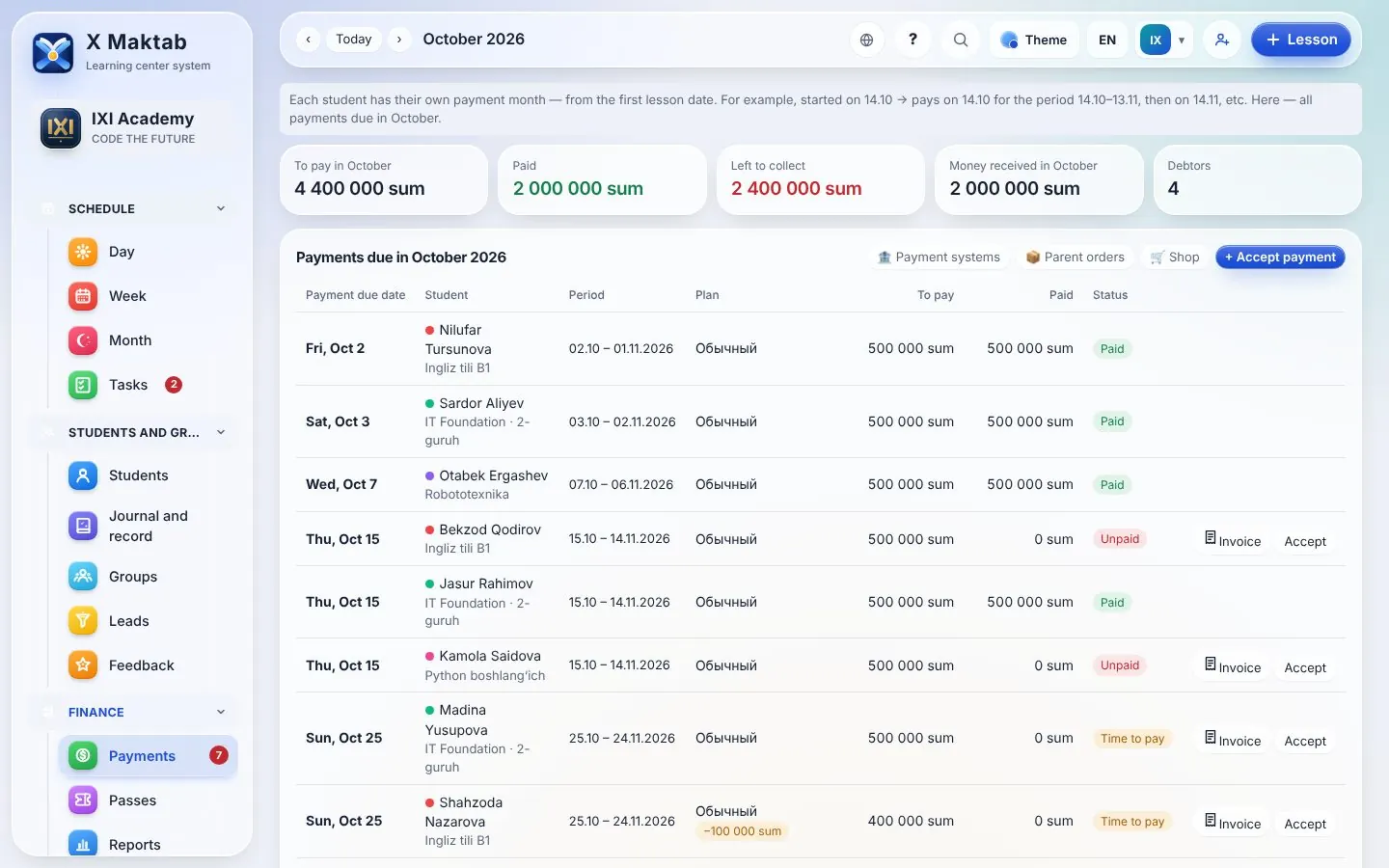
Task: Open the Payment systems tab
Action: pos(939,258)
